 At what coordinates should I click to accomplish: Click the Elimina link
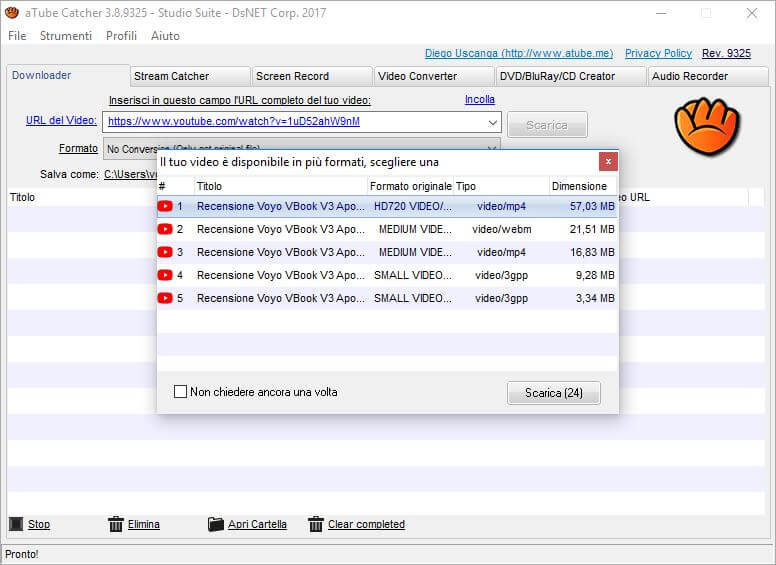coord(144,524)
